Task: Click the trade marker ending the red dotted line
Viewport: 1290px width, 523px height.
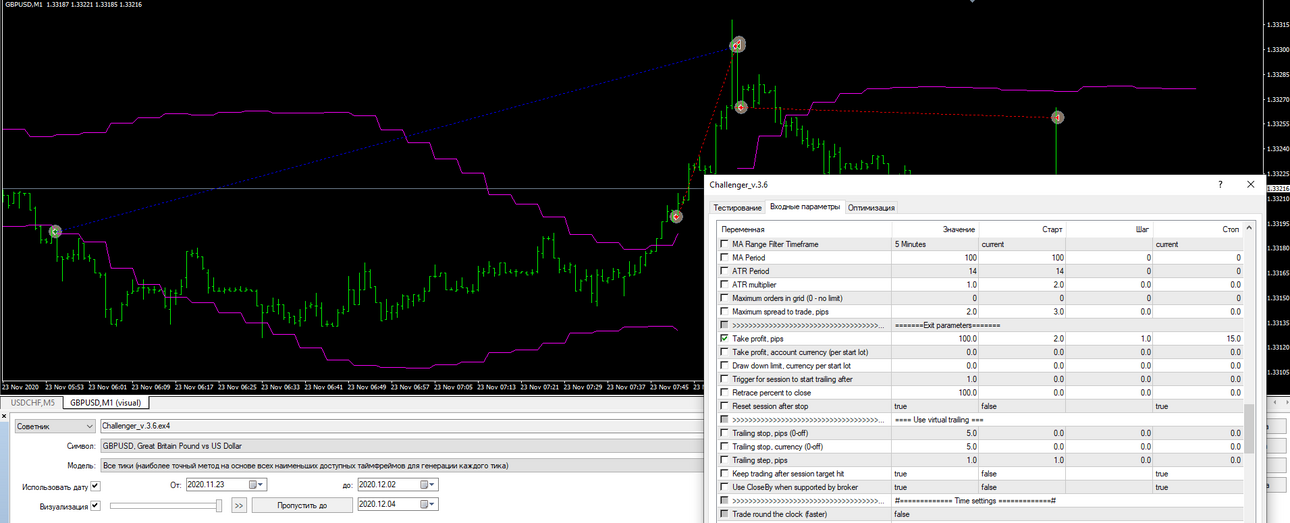Action: [1058, 117]
